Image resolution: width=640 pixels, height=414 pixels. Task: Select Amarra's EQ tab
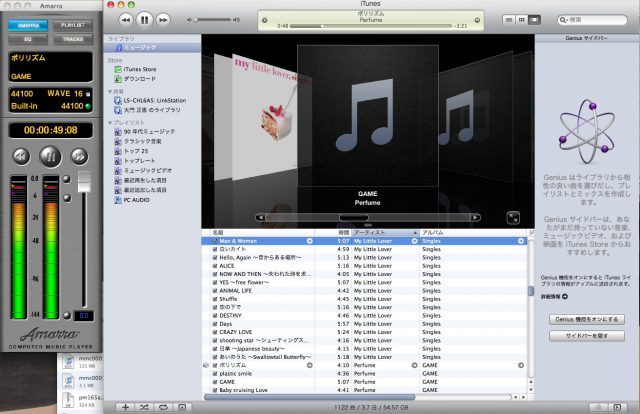coord(28,39)
